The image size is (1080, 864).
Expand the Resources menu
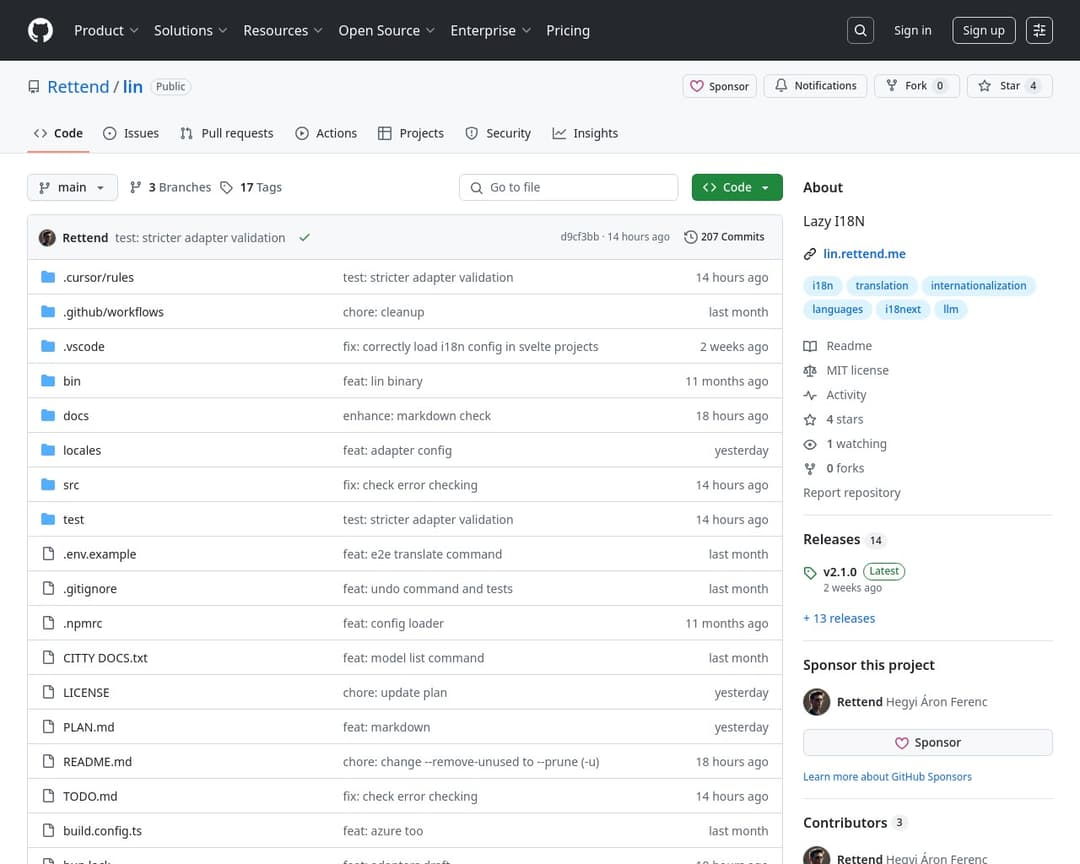pos(282,30)
